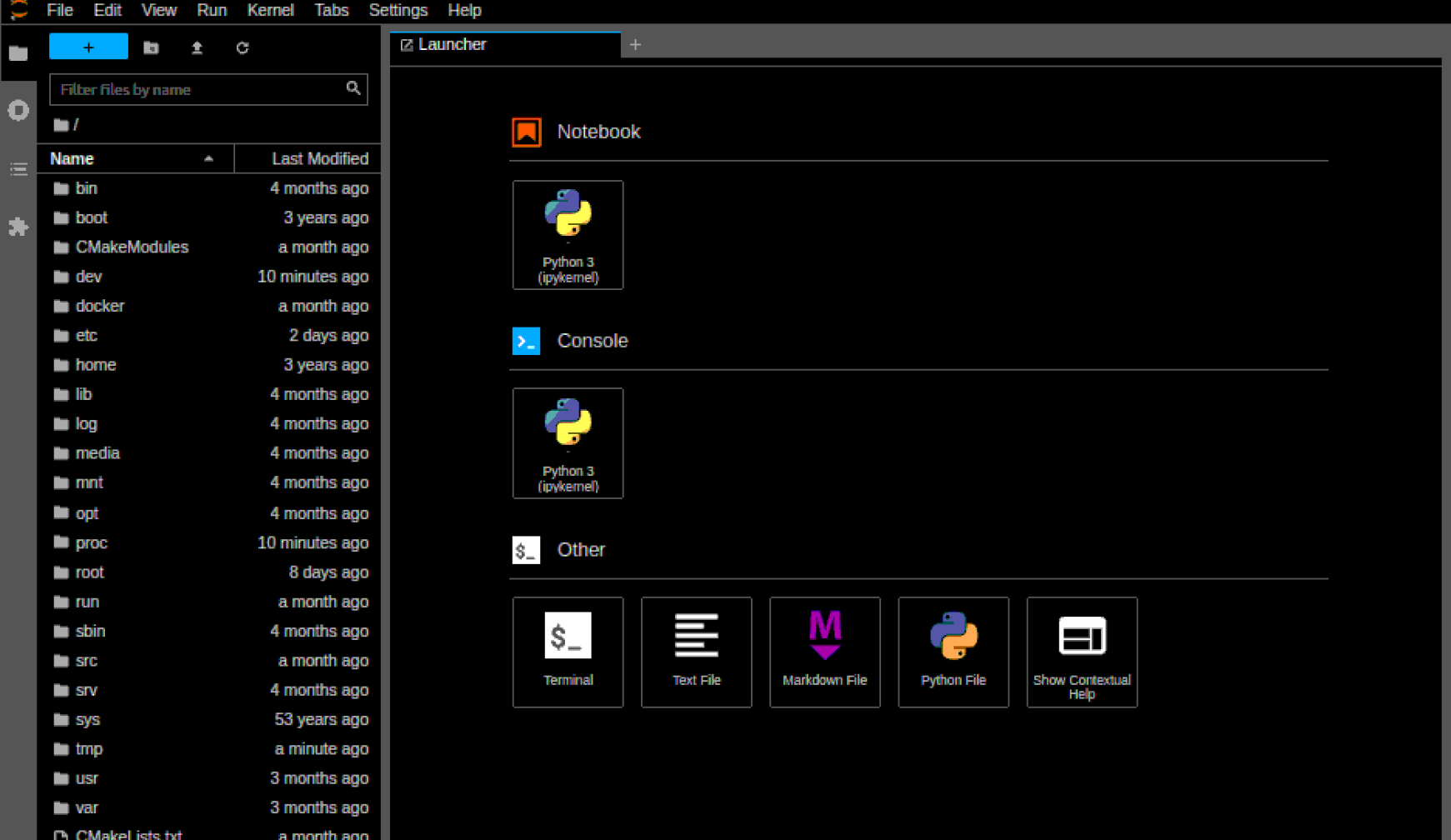The width and height of the screenshot is (1451, 840).
Task: Select the root folder row
Action: 209,572
